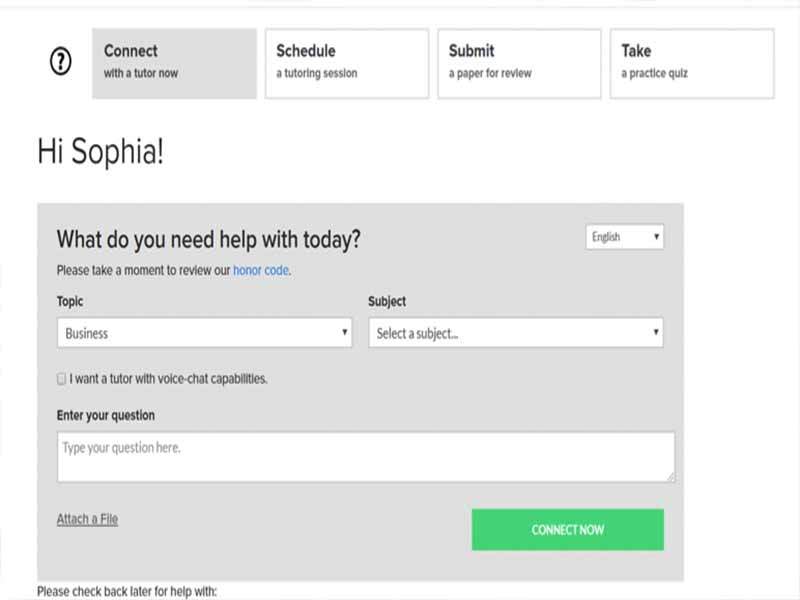Screen dimensions: 800x600
Task: Click the Subject field label
Action: pos(387,301)
